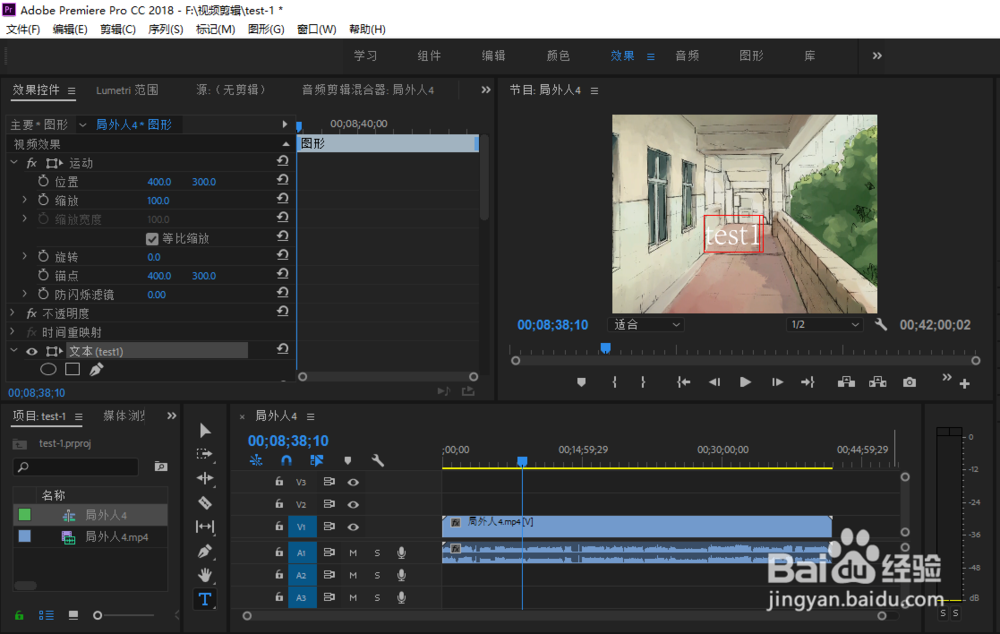This screenshot has width=1000, height=634.
Task: Open program monitor settings wrench
Action: [881, 325]
